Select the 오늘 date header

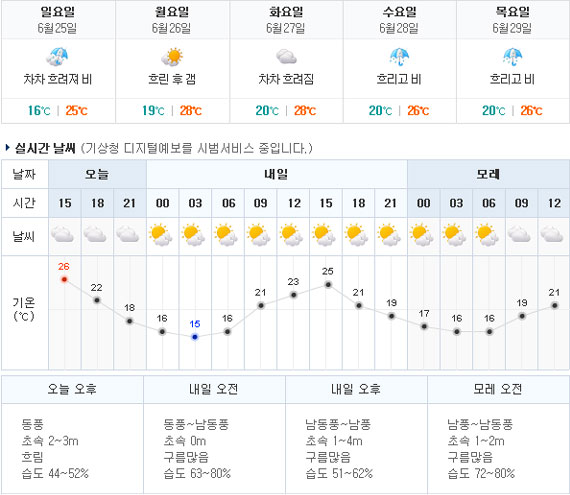click(x=97, y=174)
